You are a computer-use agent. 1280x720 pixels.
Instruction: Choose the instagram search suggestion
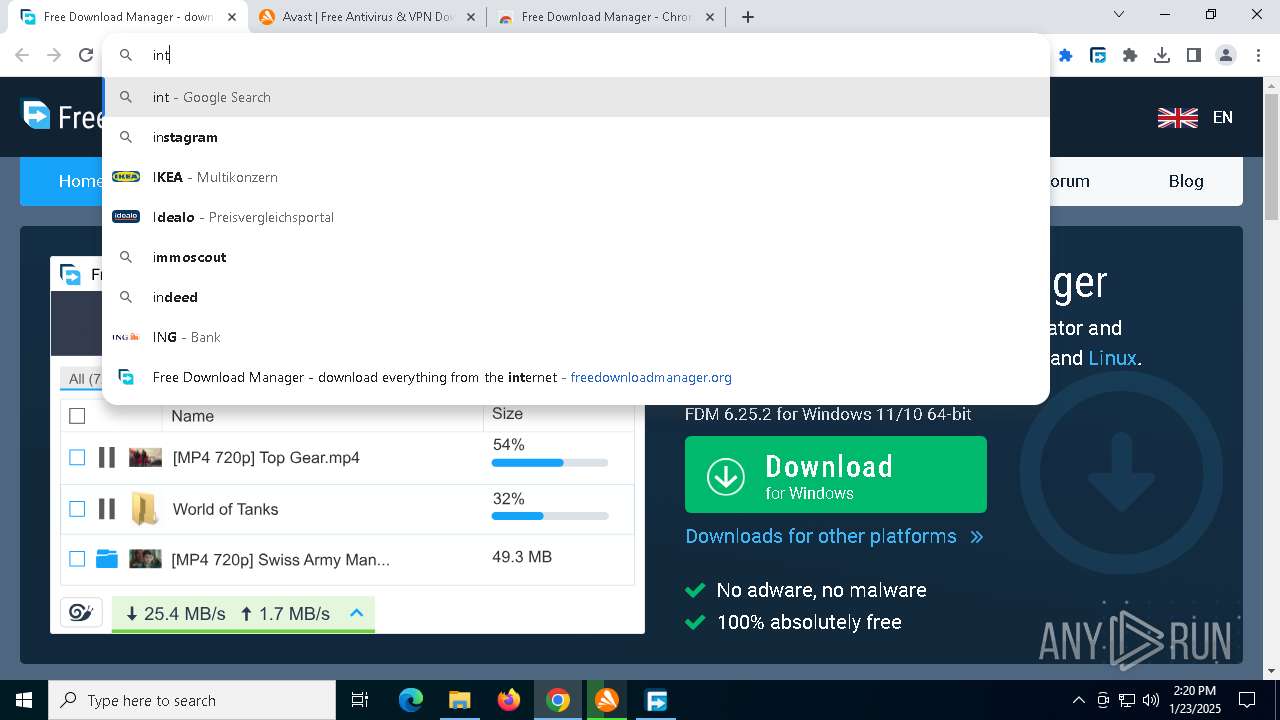click(x=576, y=137)
